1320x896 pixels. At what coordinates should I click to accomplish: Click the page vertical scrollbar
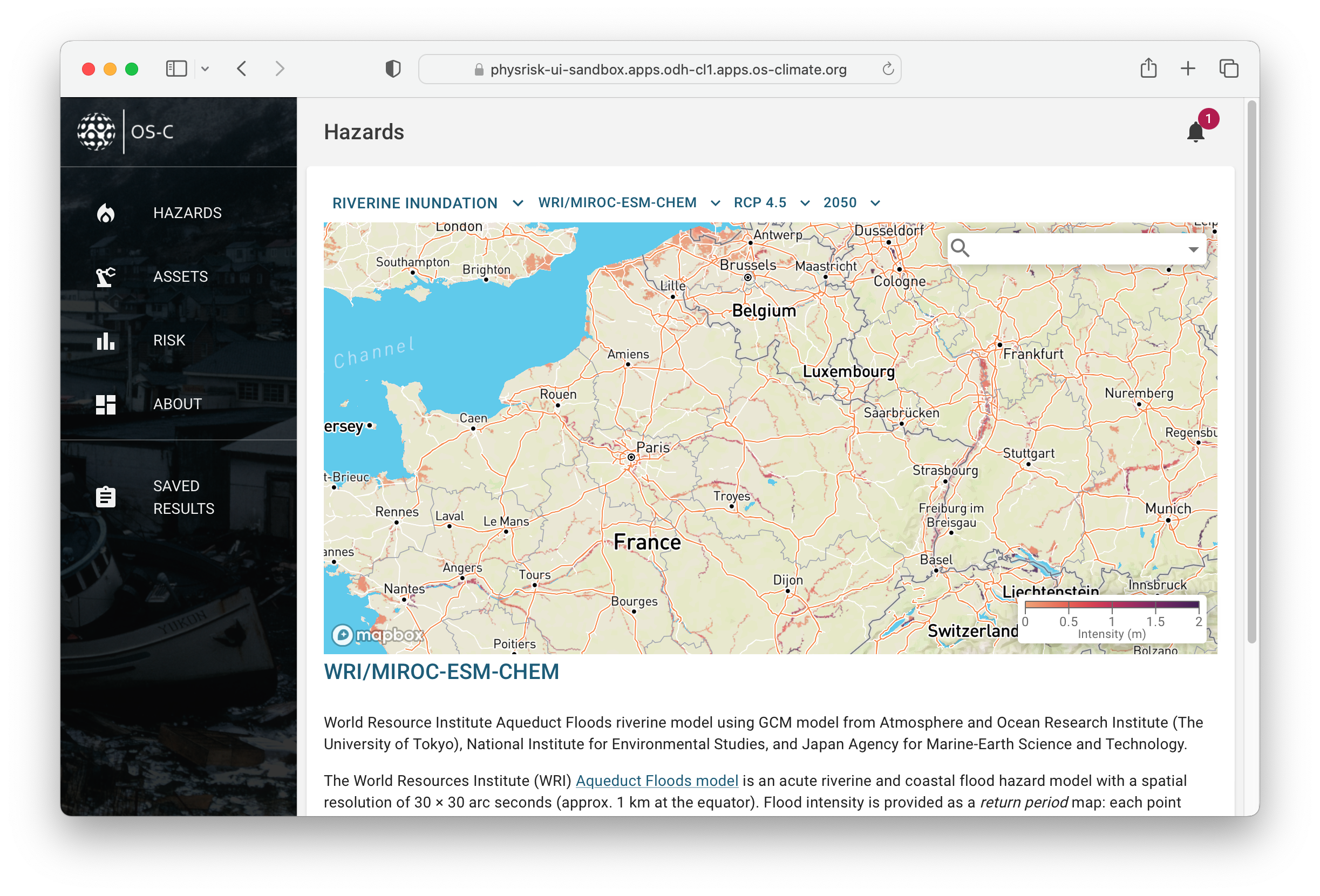(x=1252, y=372)
